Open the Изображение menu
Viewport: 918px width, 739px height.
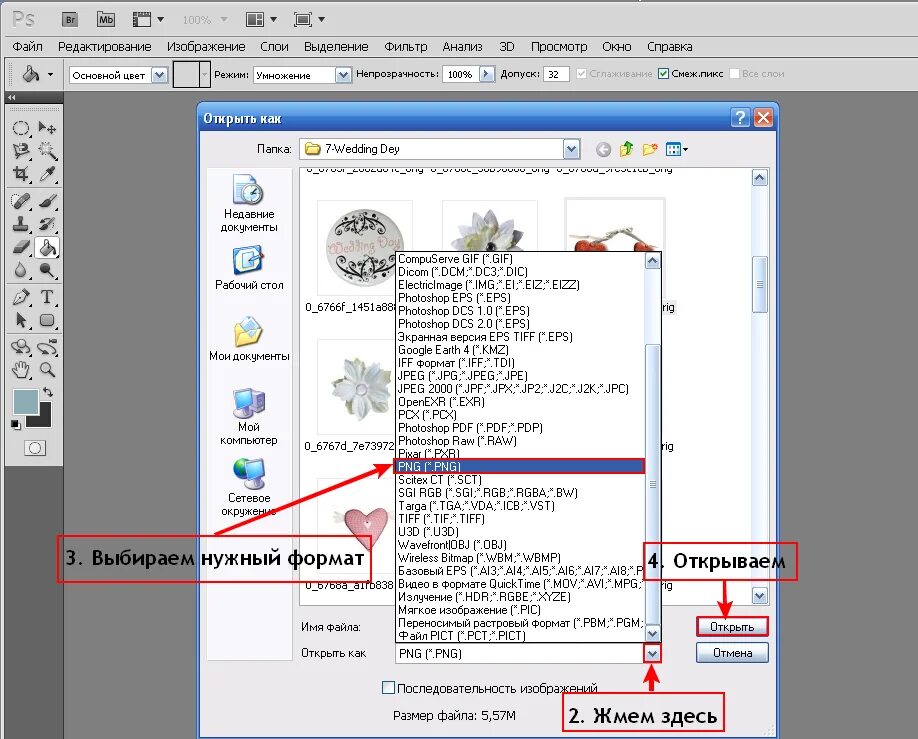point(206,47)
